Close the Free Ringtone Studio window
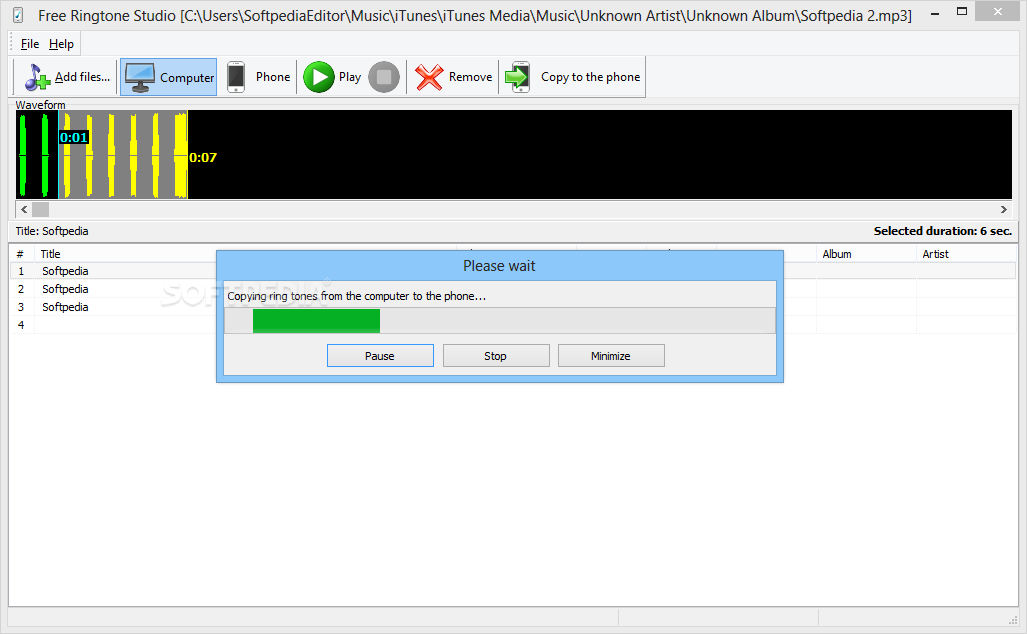The height and width of the screenshot is (634, 1027). point(998,11)
